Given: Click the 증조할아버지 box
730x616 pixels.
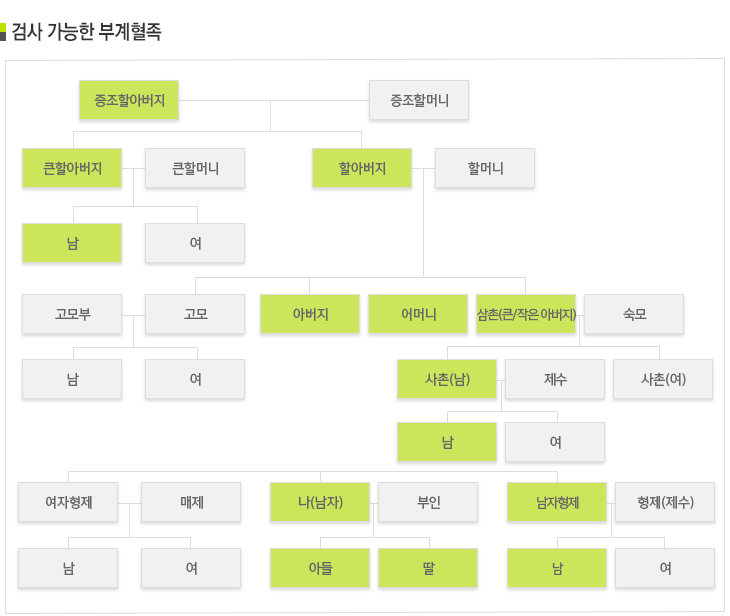Looking at the screenshot, I should point(129,100).
